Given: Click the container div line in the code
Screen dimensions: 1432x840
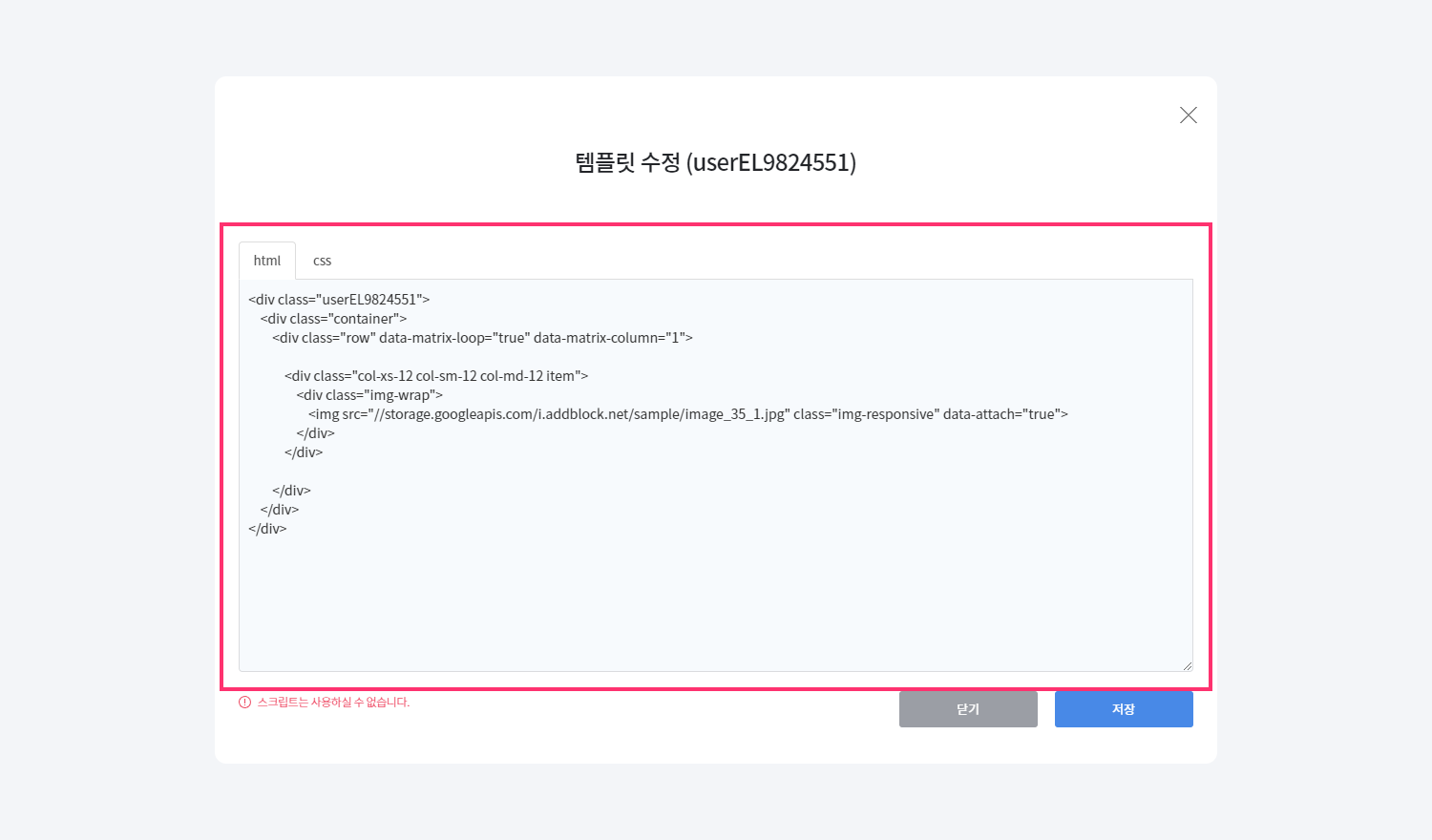Looking at the screenshot, I should coord(333,319).
